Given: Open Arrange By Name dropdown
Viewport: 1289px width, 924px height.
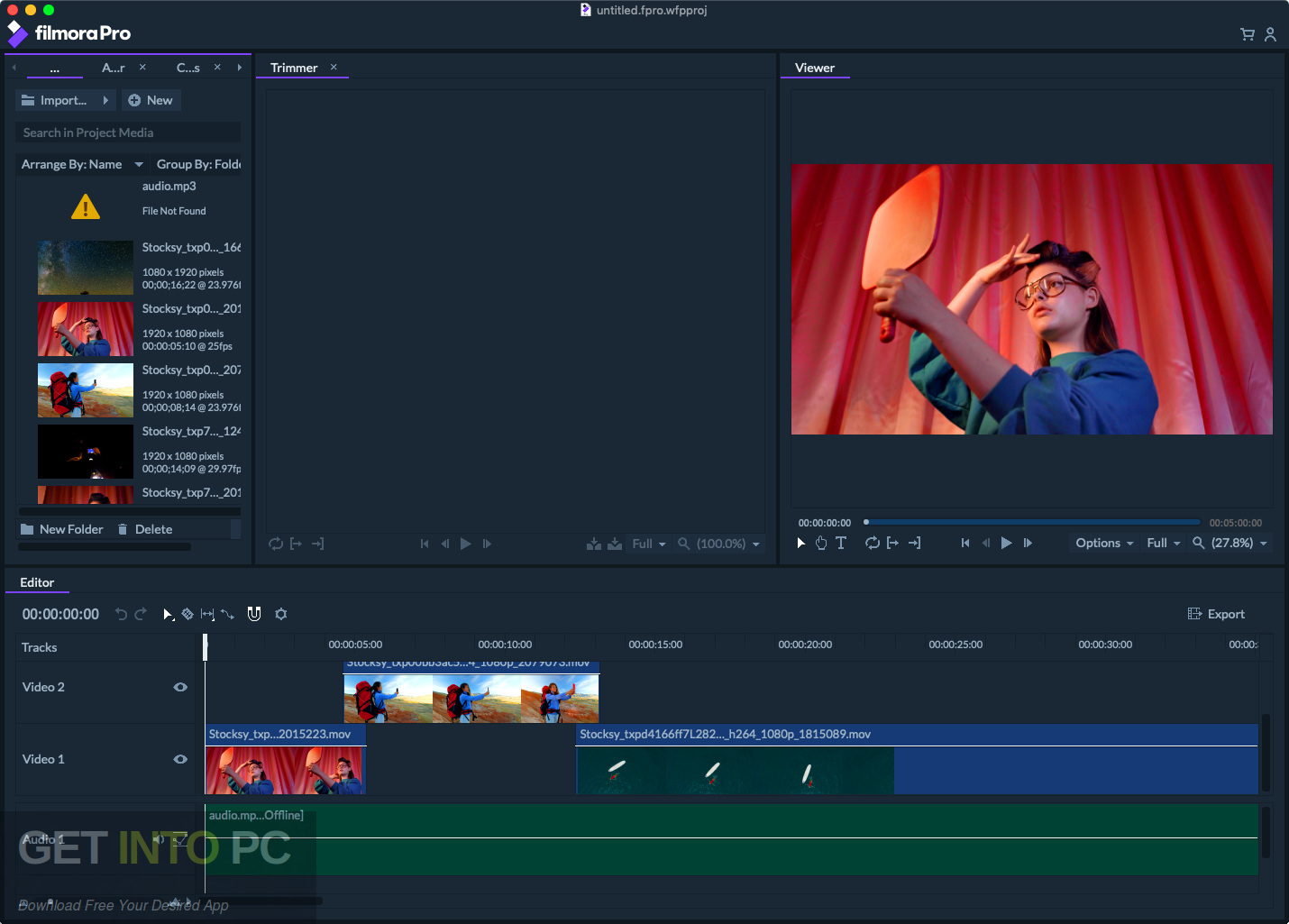Looking at the screenshot, I should click(x=82, y=164).
